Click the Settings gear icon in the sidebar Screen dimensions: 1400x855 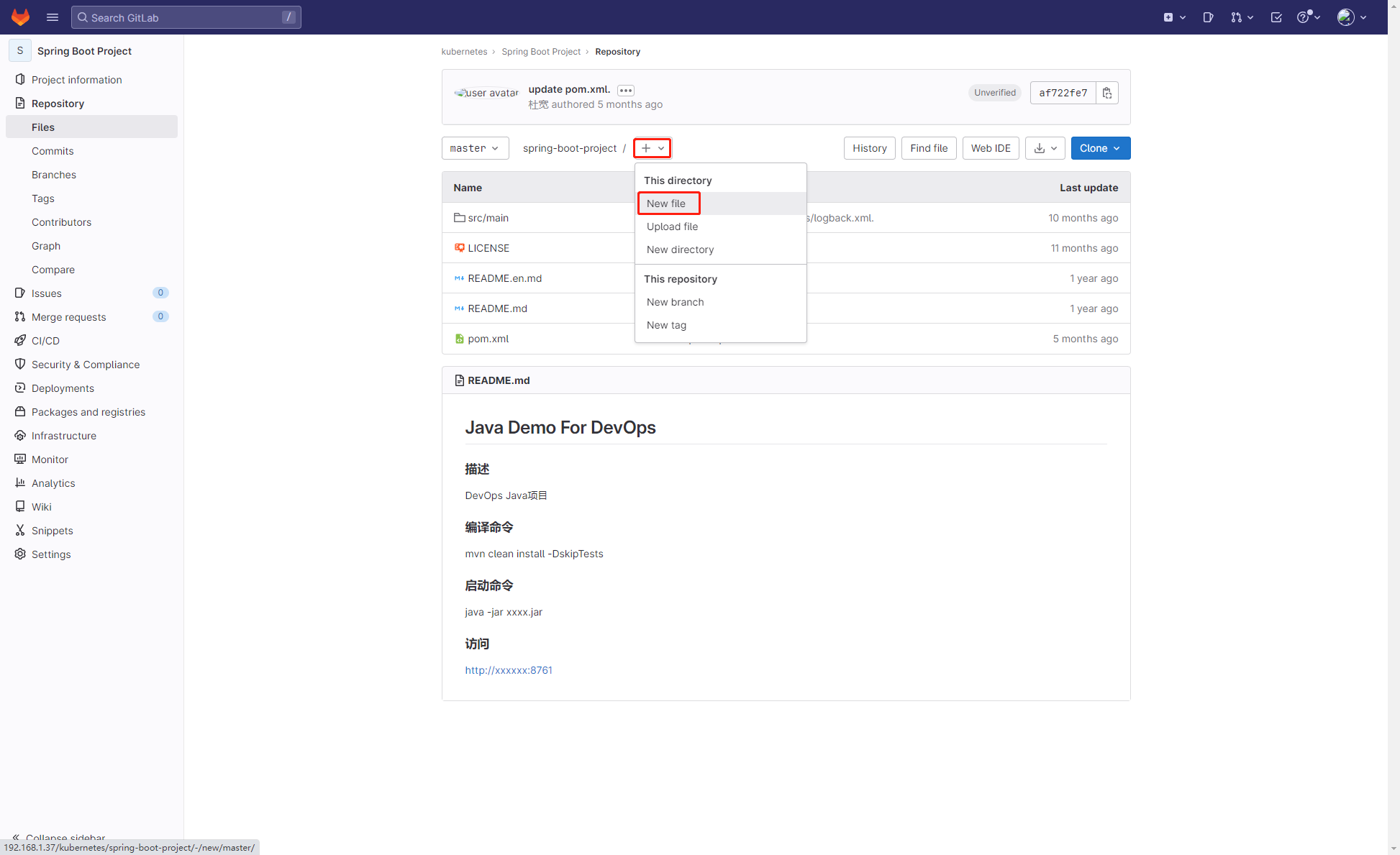tap(20, 554)
